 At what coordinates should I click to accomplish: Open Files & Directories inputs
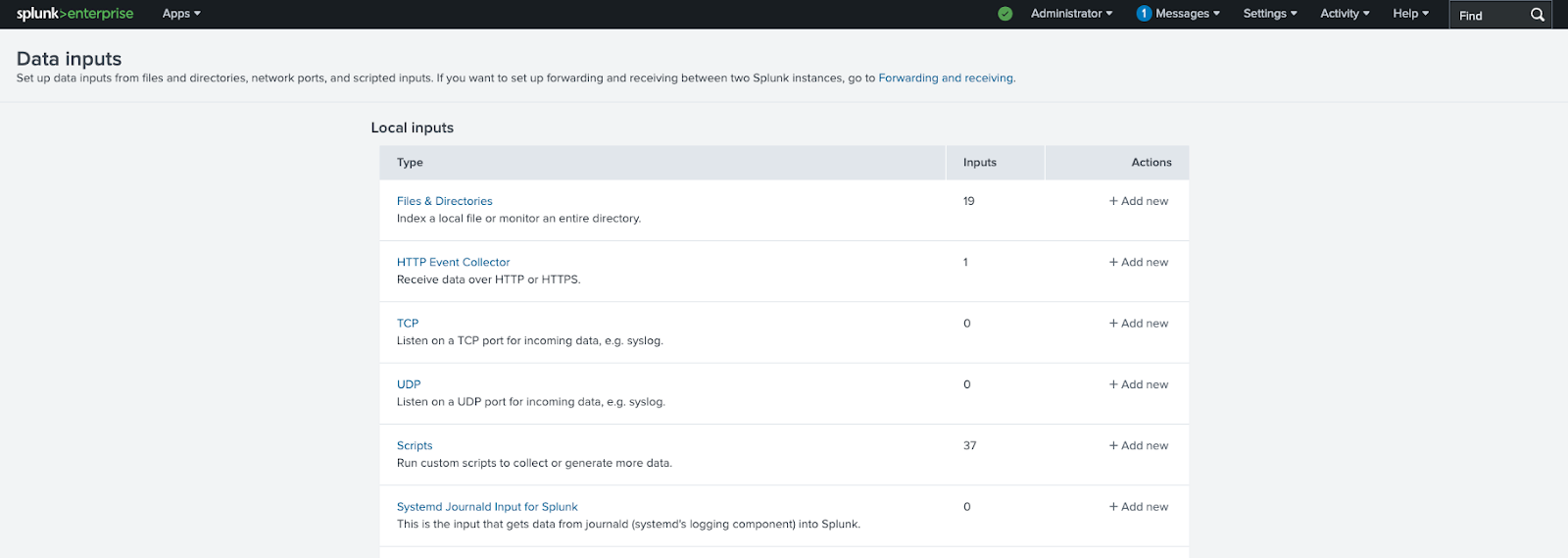(x=444, y=201)
